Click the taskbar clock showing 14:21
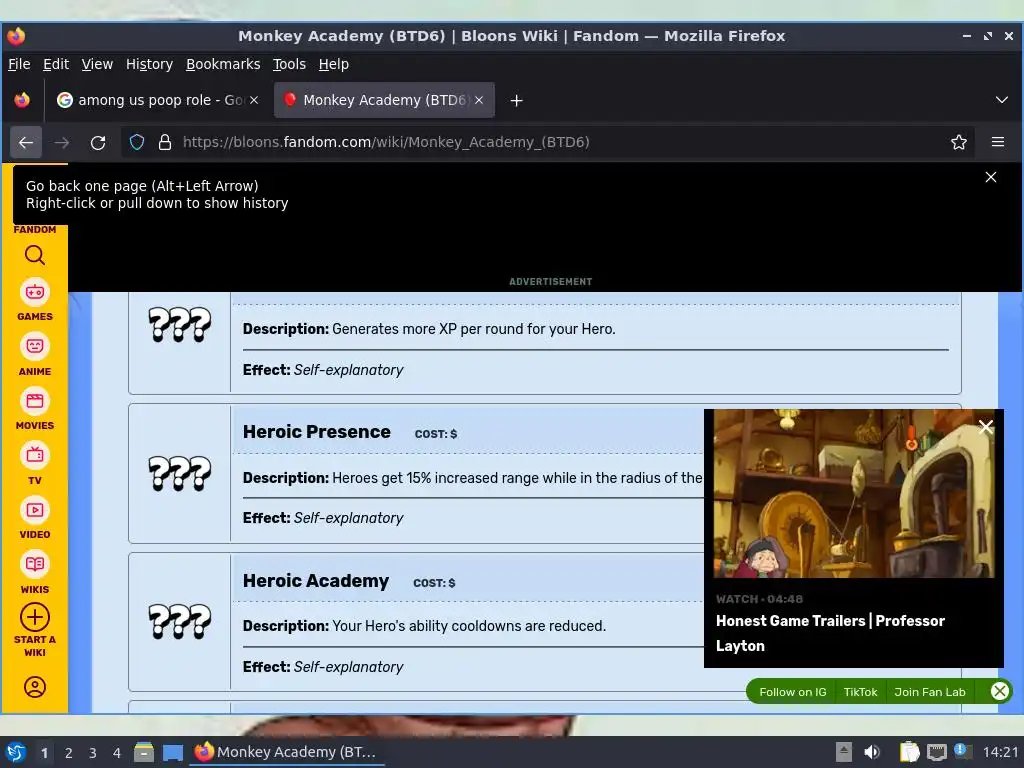The image size is (1024, 768). [1000, 752]
